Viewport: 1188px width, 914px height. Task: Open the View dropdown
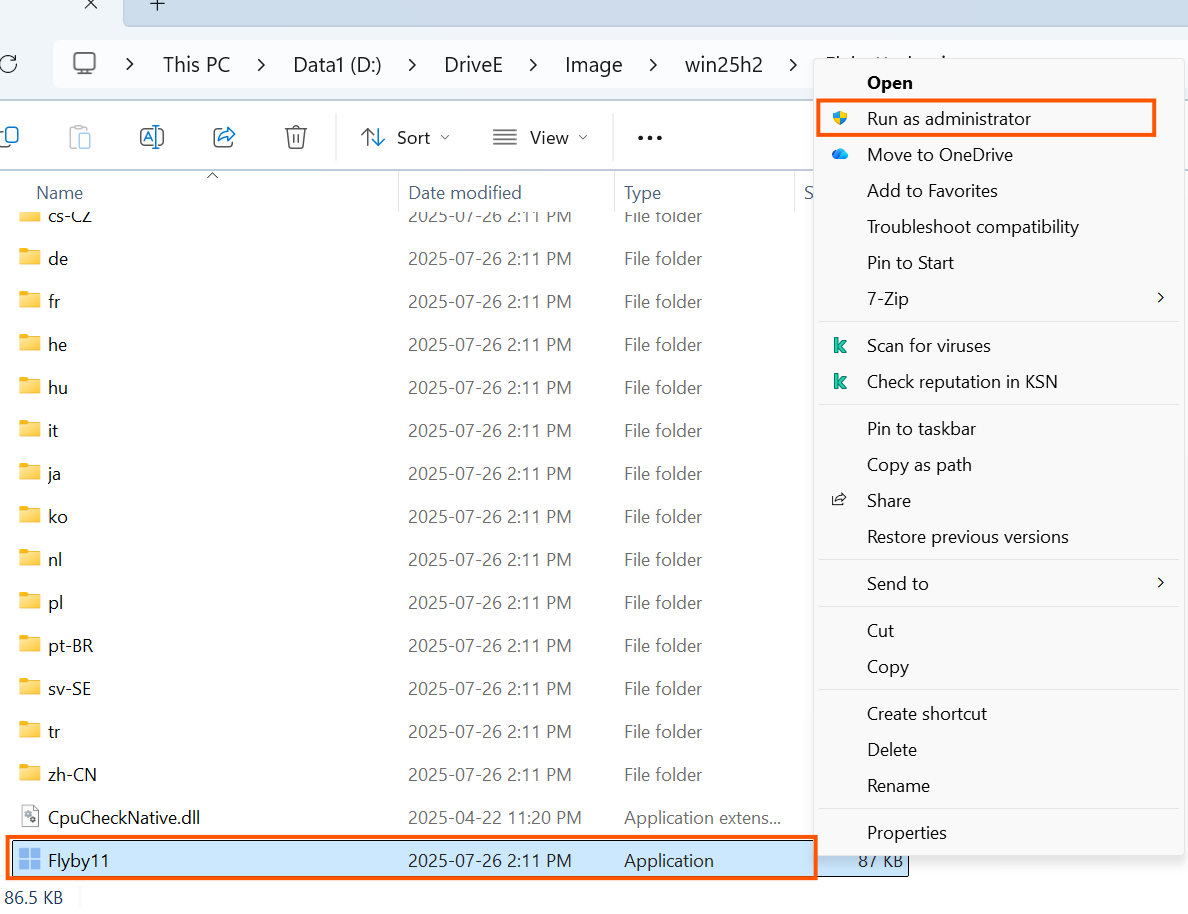540,137
